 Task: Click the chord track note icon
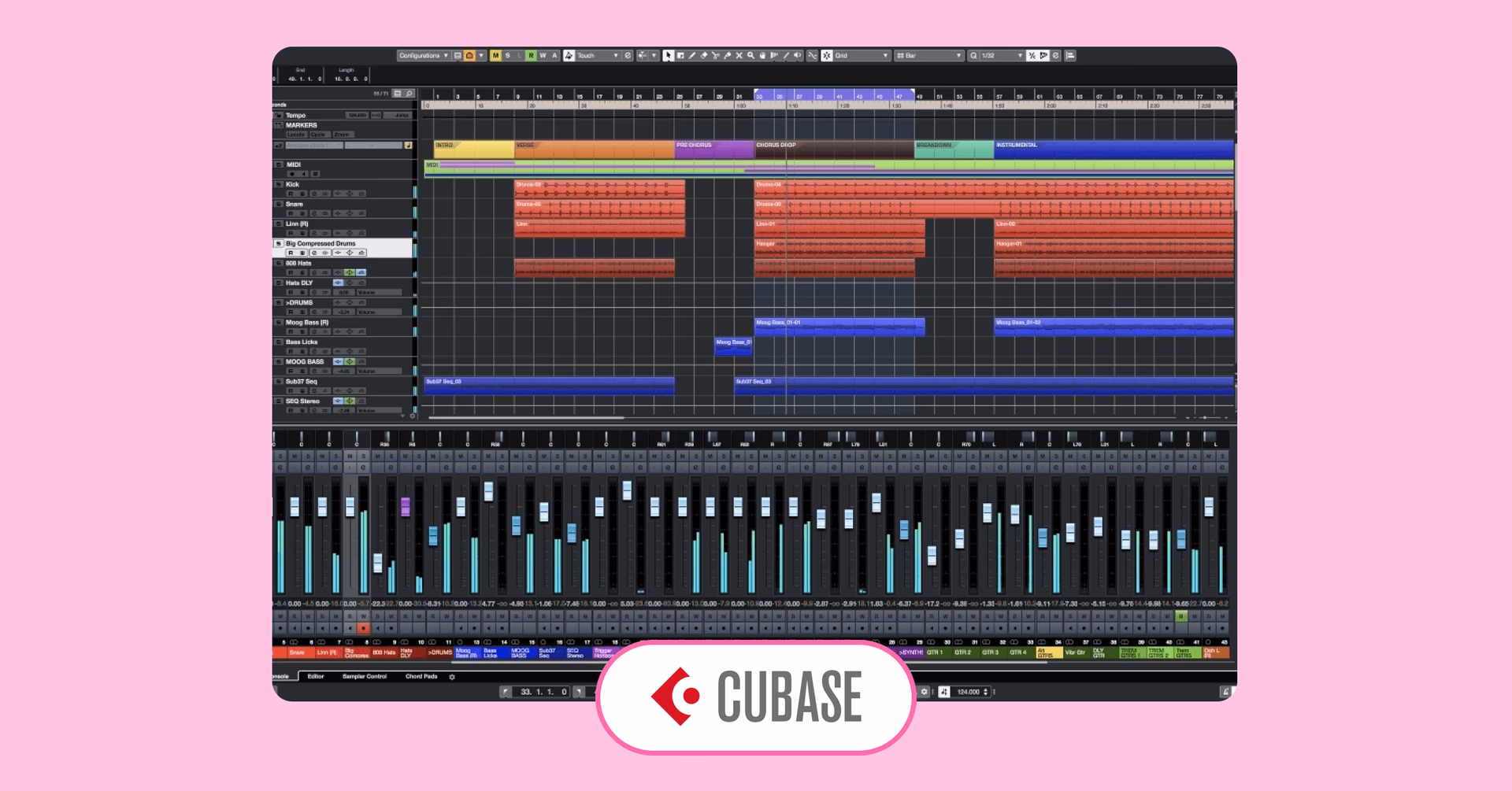click(408, 145)
